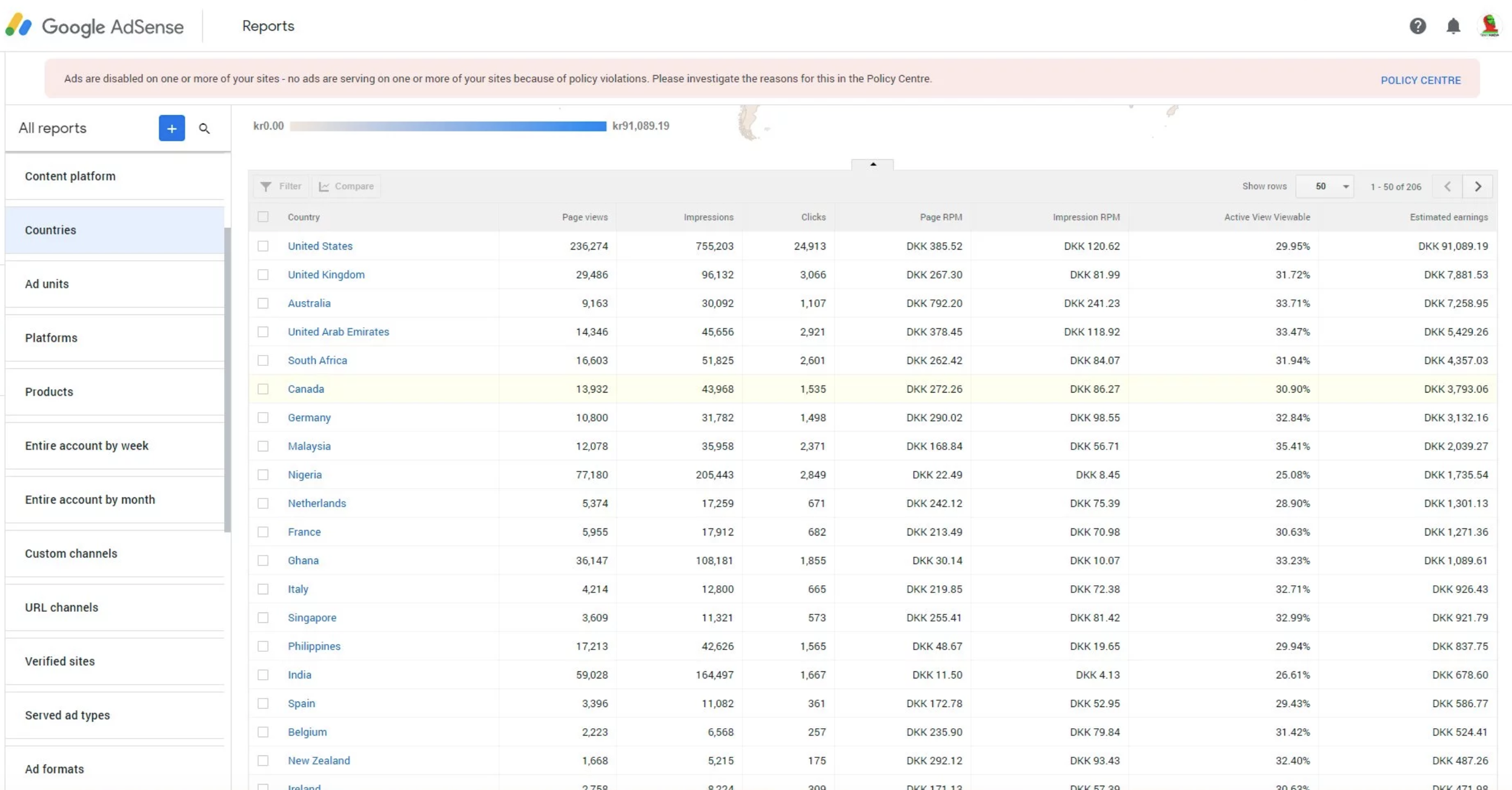Check the Germany row checkbox
Image resolution: width=1512 pixels, height=790 pixels.
263,417
